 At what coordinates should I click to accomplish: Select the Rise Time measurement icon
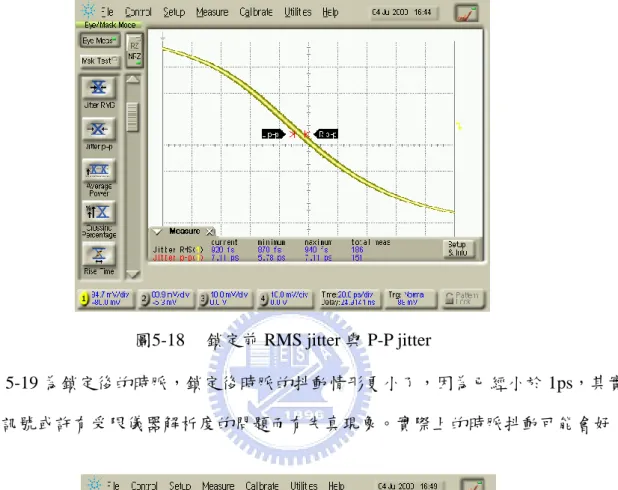click(99, 255)
